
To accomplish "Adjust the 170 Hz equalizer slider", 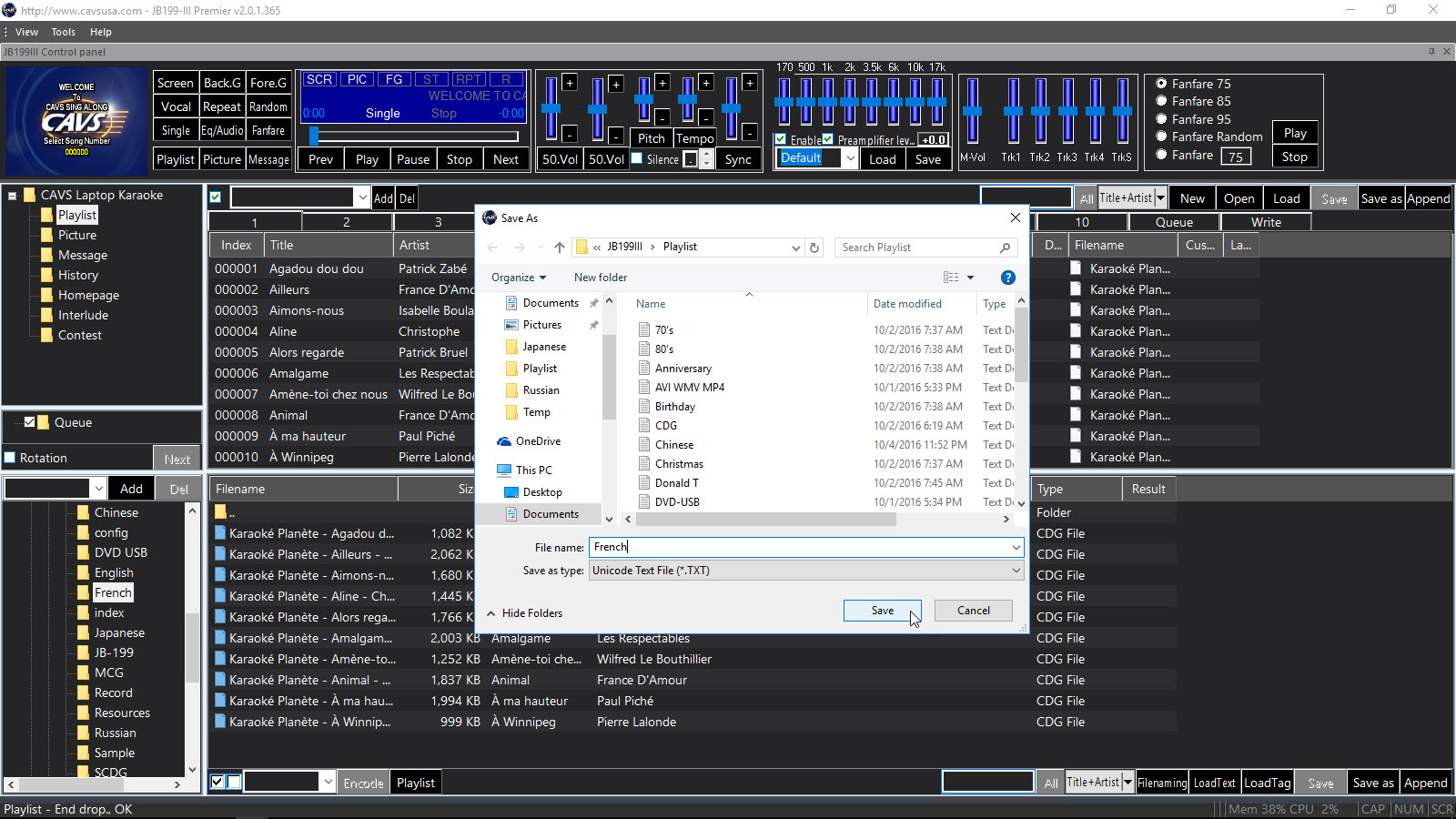I will (784, 101).
